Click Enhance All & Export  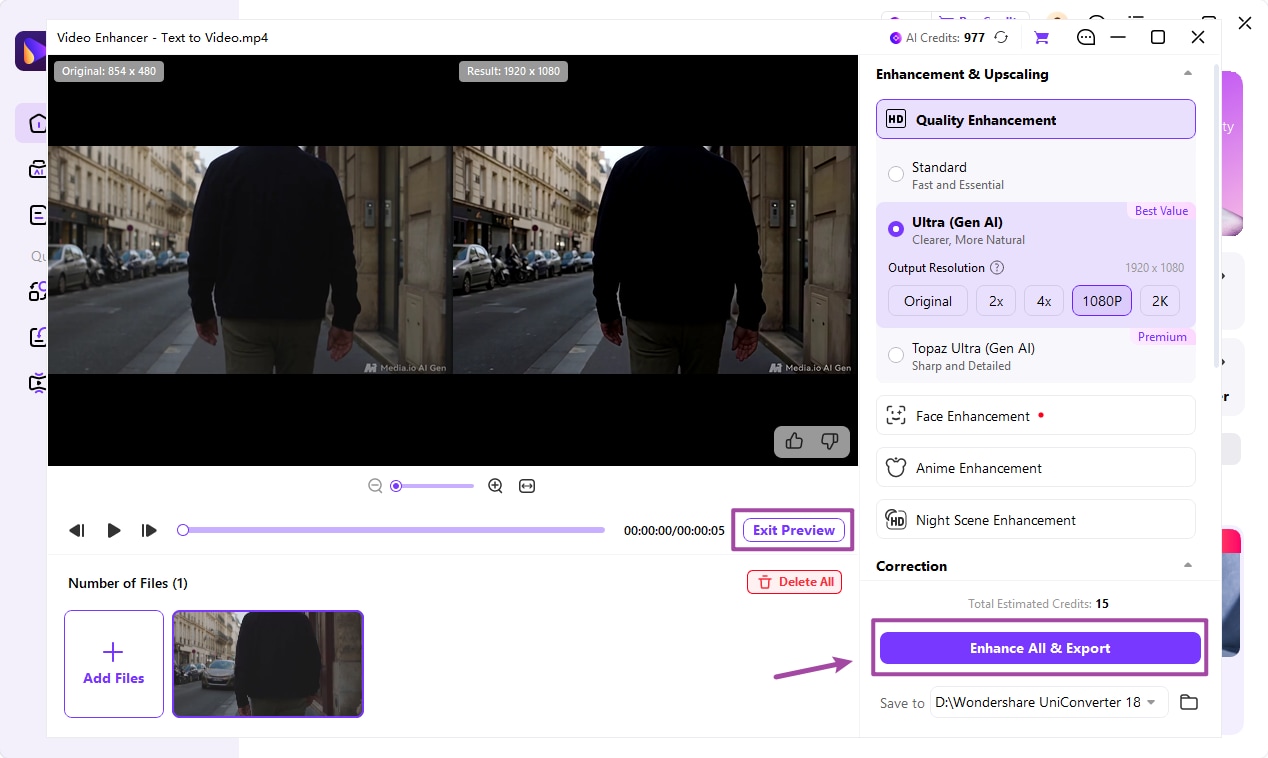click(x=1040, y=648)
